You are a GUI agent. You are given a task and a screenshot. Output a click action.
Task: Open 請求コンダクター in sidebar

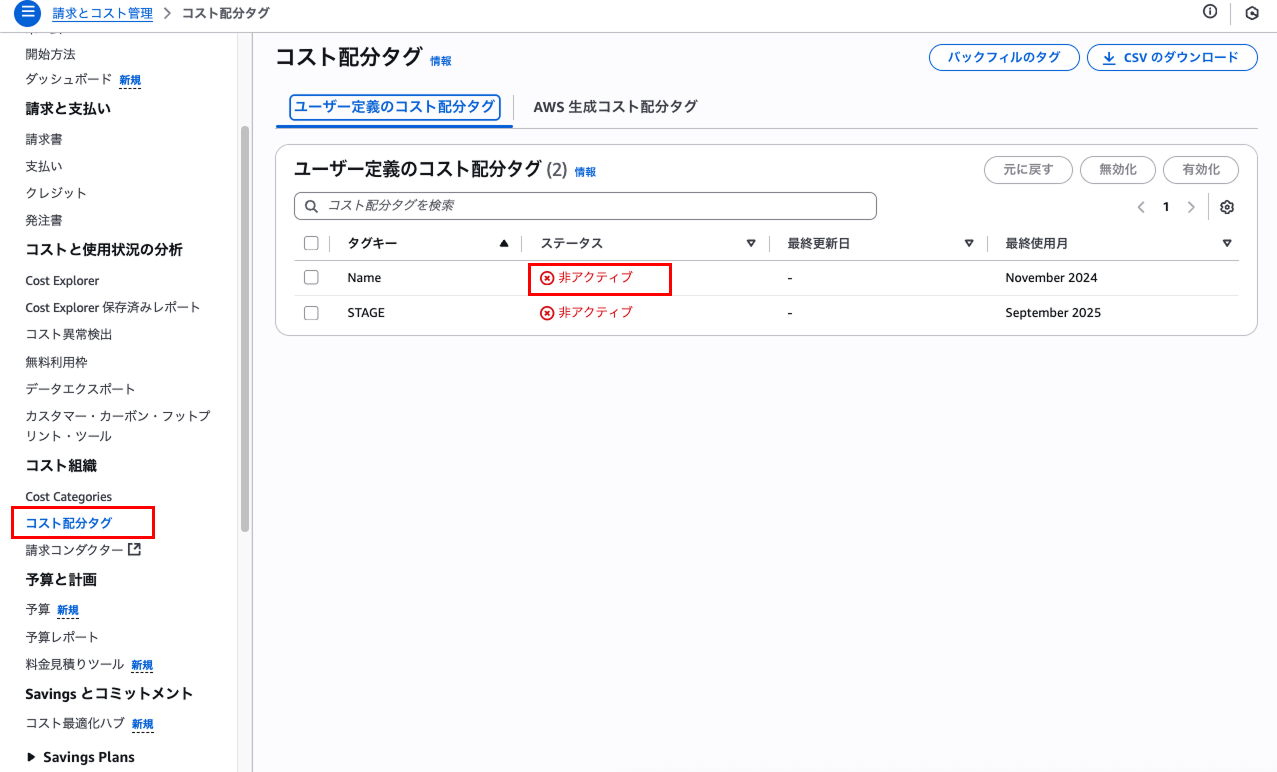[x=74, y=550]
